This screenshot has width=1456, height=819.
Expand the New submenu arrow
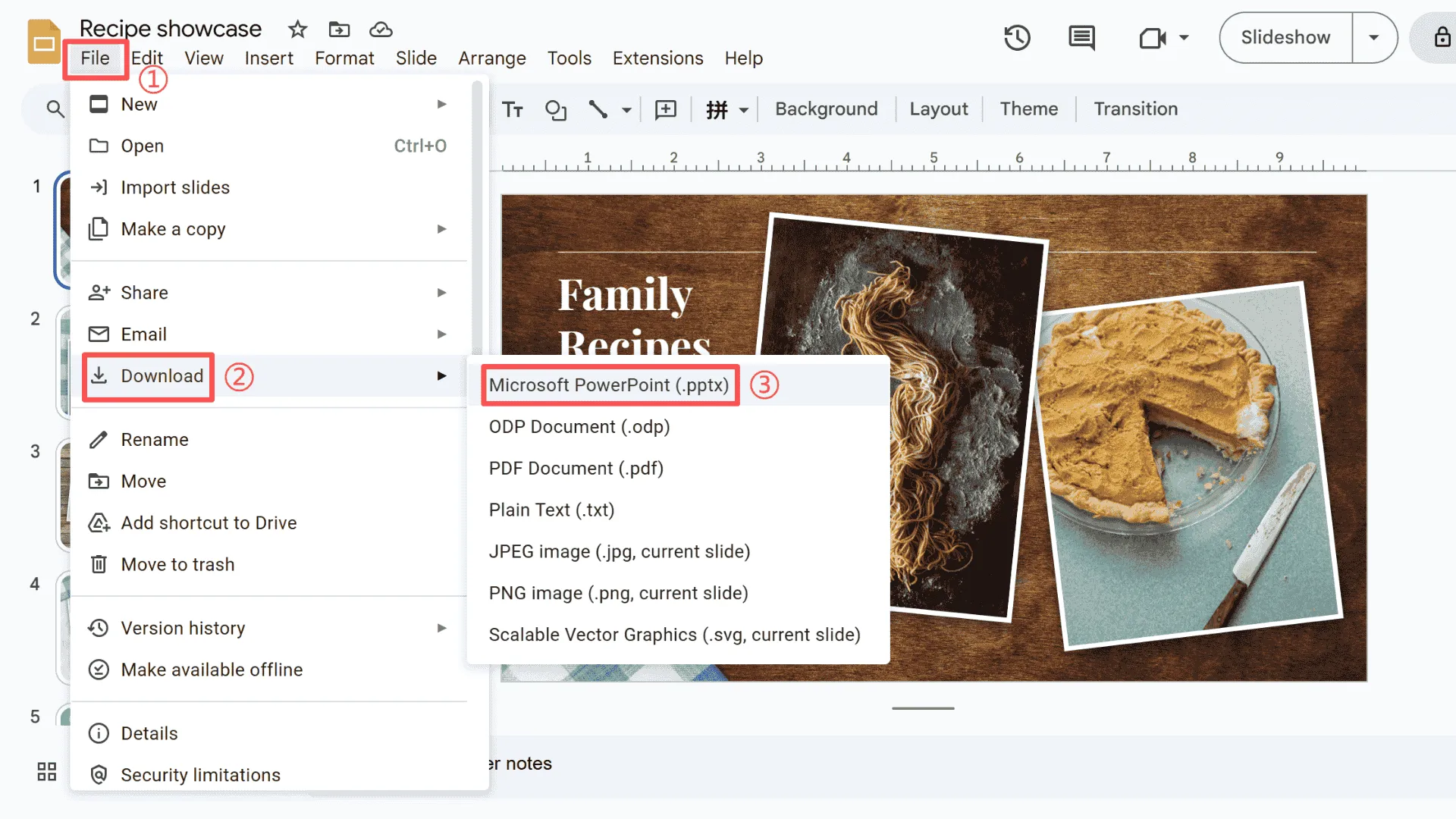coord(441,104)
